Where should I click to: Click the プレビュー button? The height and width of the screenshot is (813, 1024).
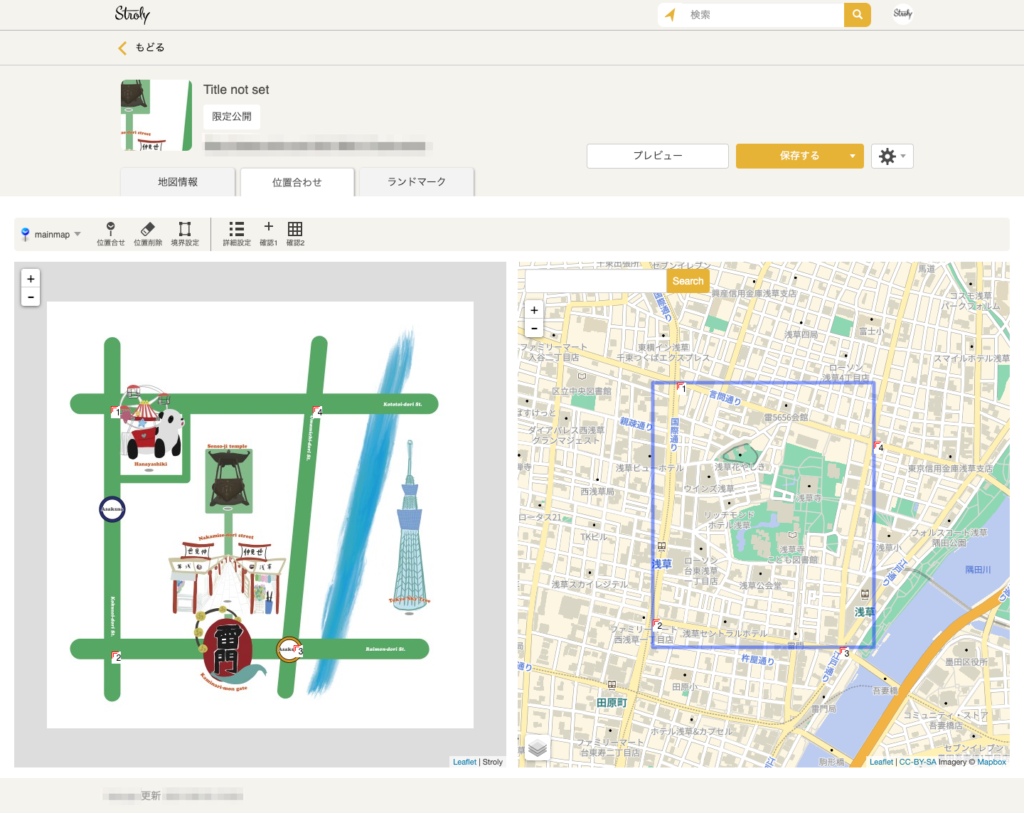click(x=657, y=156)
